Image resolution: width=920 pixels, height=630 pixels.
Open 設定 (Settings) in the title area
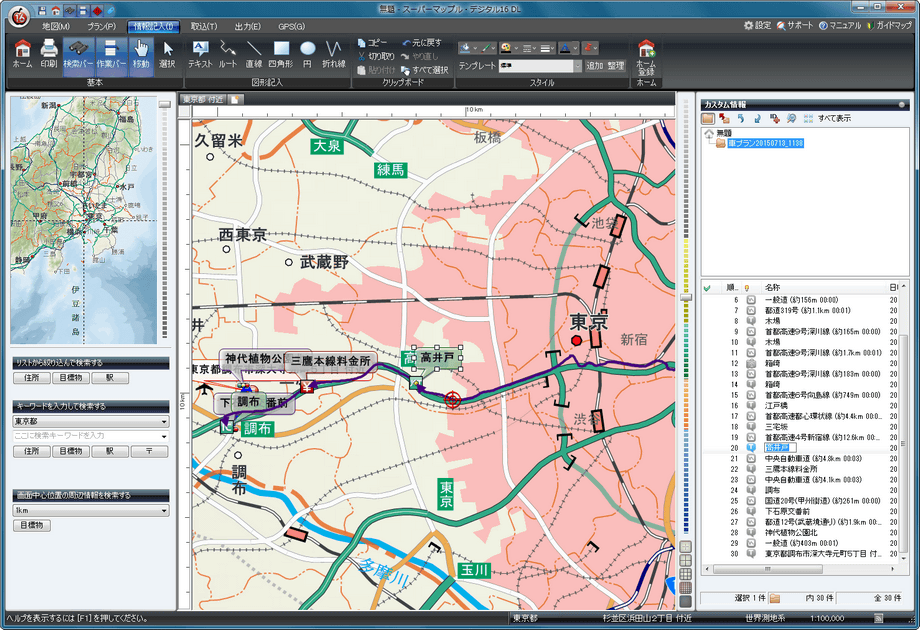(757, 25)
